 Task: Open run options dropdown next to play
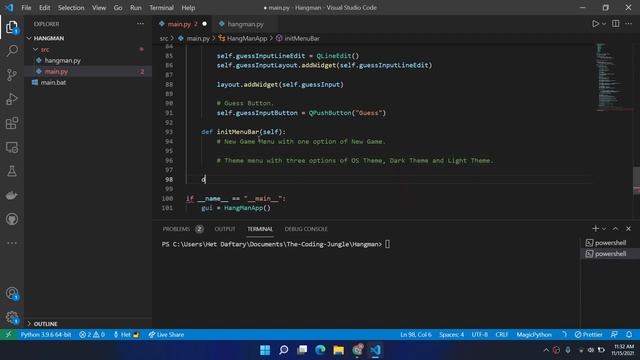click(604, 24)
